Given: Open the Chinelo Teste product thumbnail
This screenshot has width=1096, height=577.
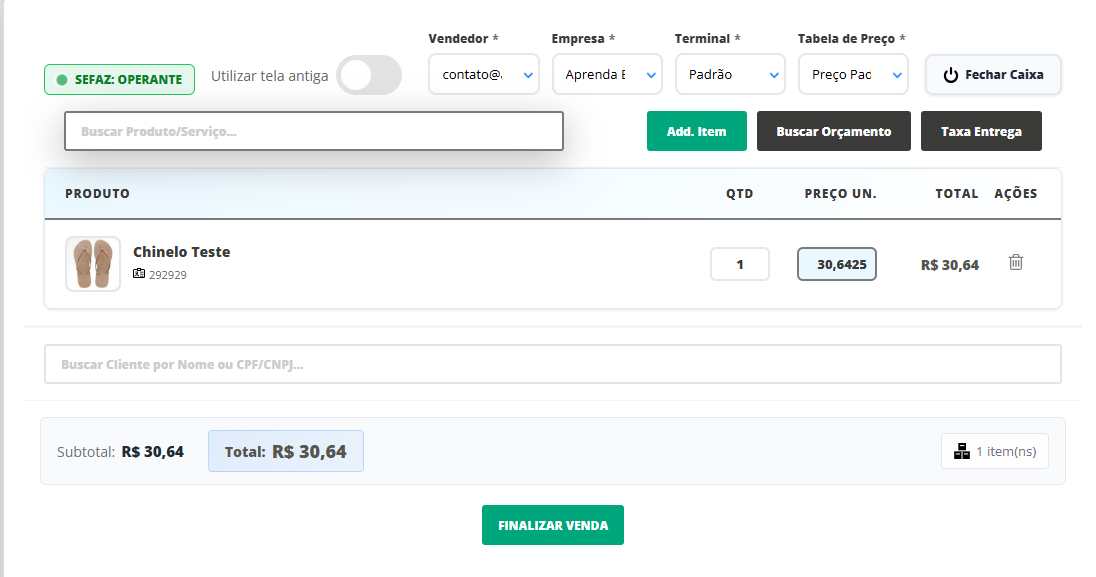Looking at the screenshot, I should coord(93,264).
